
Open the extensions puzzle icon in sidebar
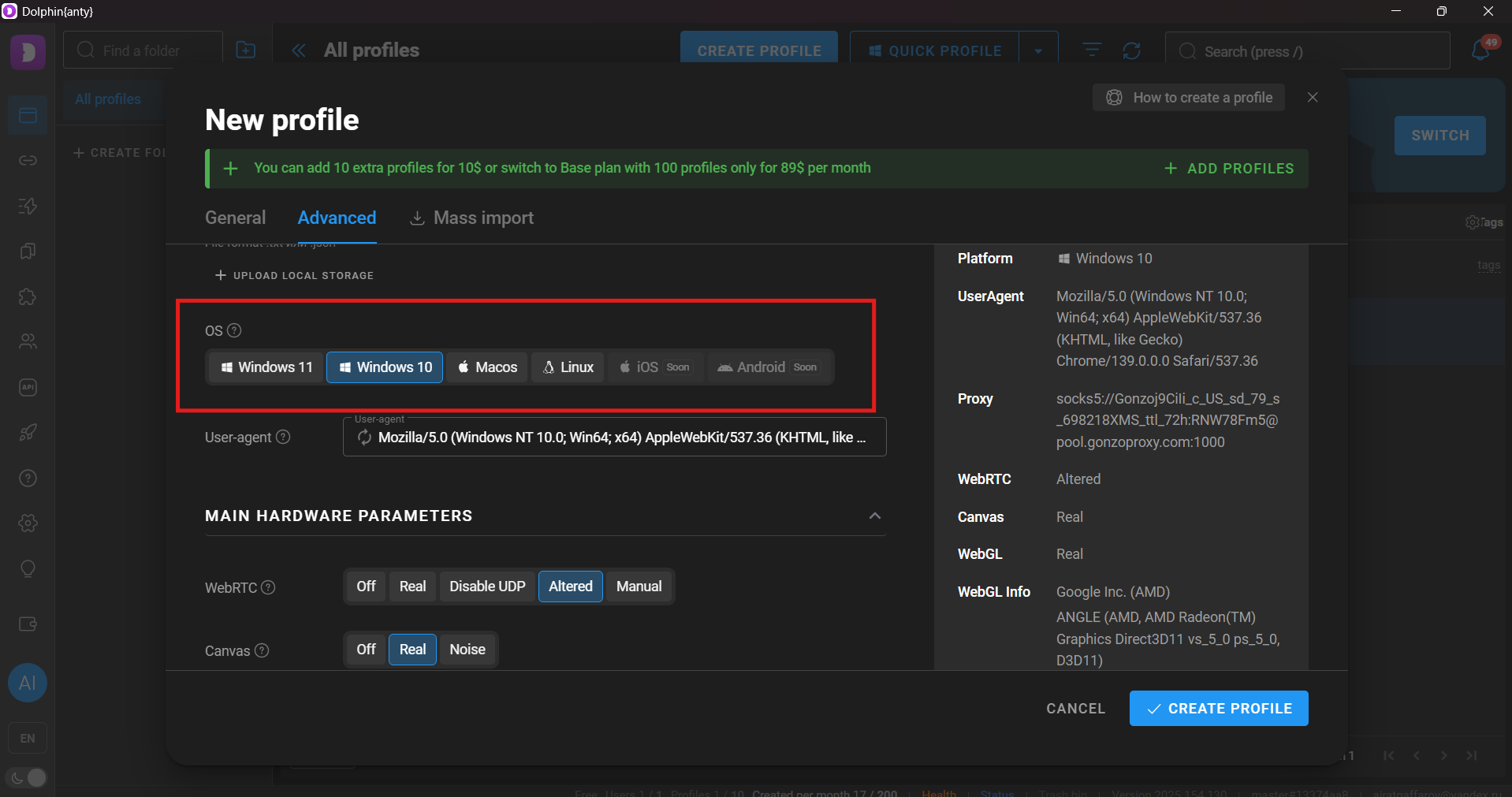28,297
